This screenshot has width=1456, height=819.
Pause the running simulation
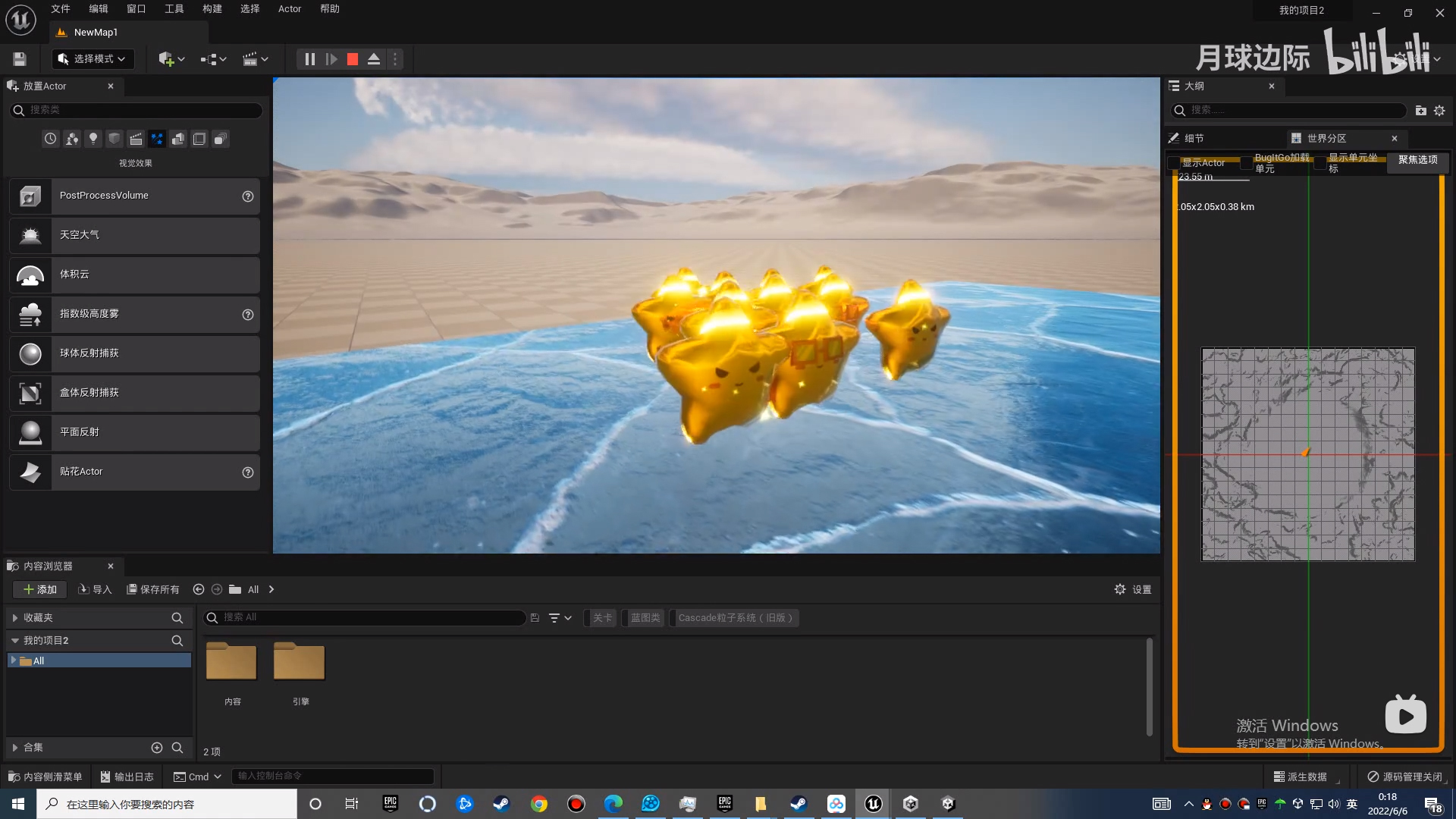pos(309,59)
